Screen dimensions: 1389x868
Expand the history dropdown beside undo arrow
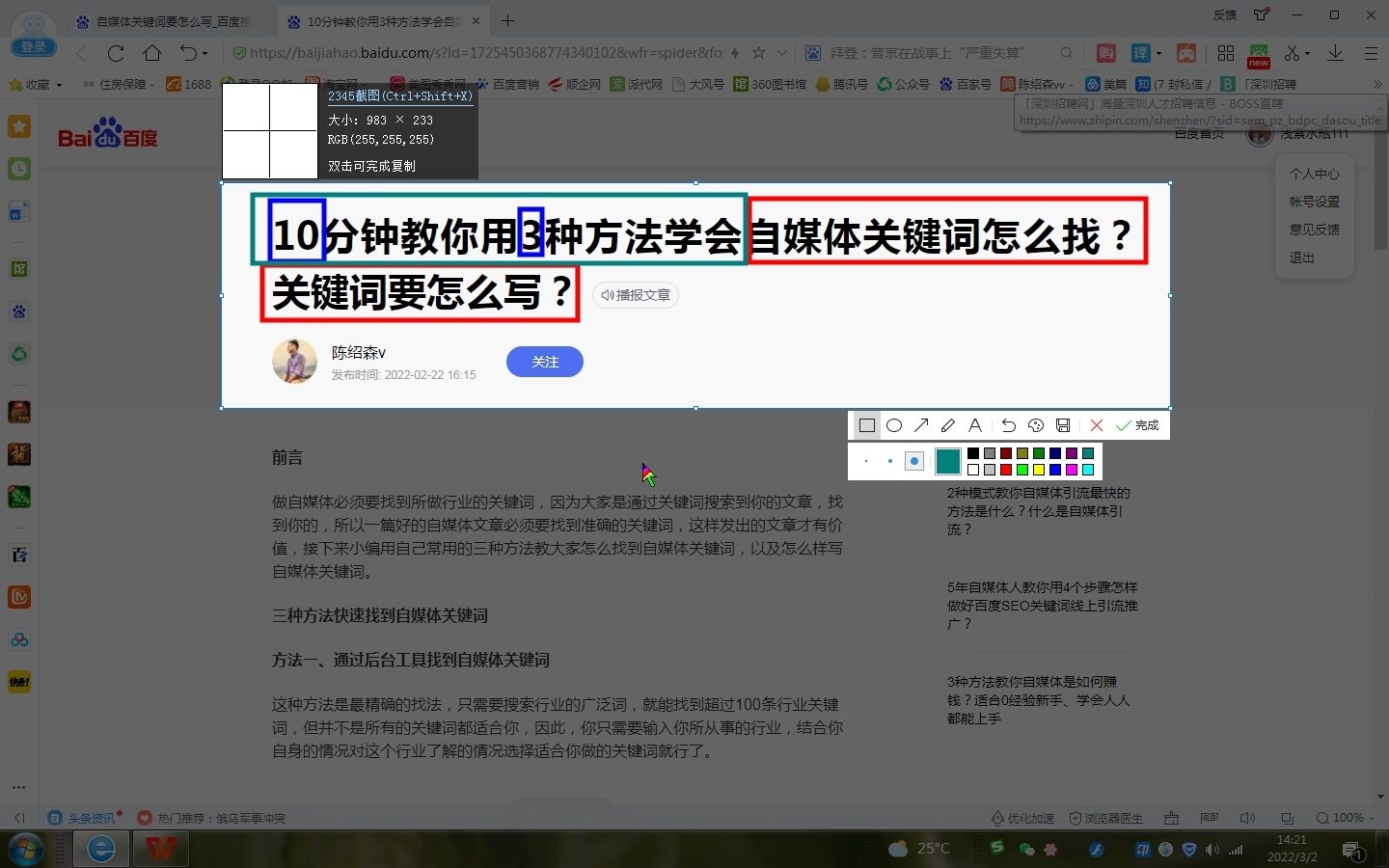pos(204,53)
